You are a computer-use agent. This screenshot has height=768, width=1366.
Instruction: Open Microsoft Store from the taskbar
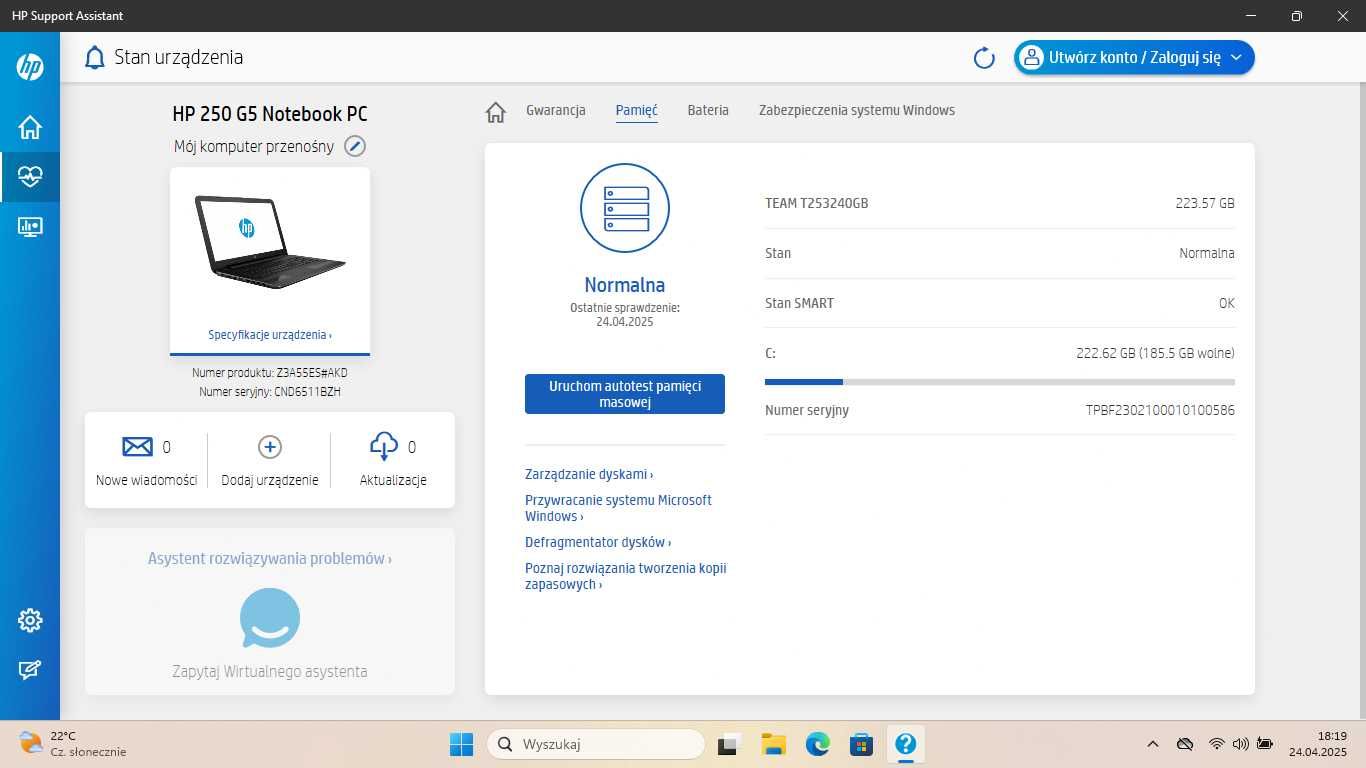[861, 744]
